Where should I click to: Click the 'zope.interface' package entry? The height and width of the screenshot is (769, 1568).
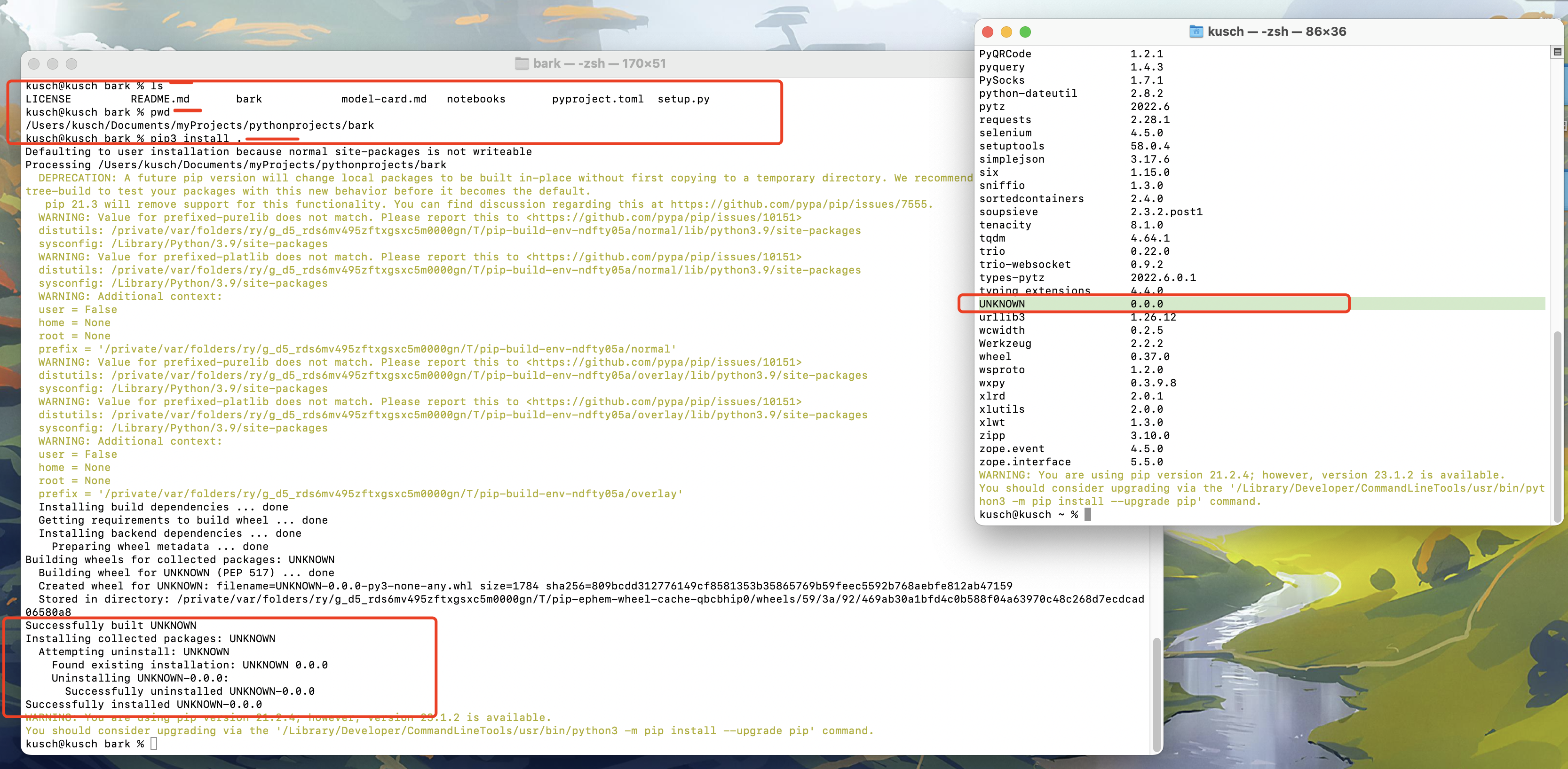click(x=1024, y=462)
